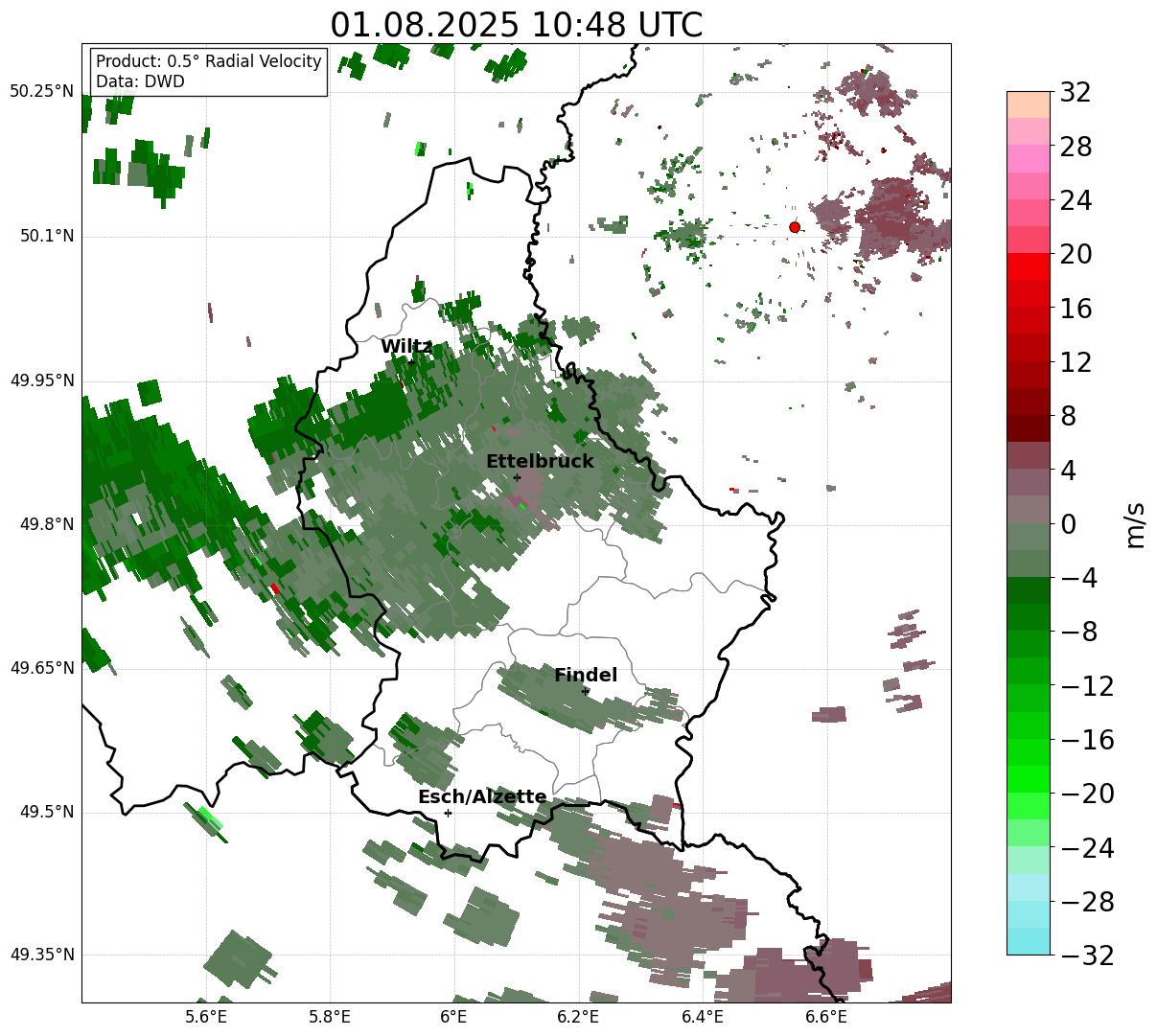
Task: Select the peach top colorbar segment
Action: point(1029,104)
